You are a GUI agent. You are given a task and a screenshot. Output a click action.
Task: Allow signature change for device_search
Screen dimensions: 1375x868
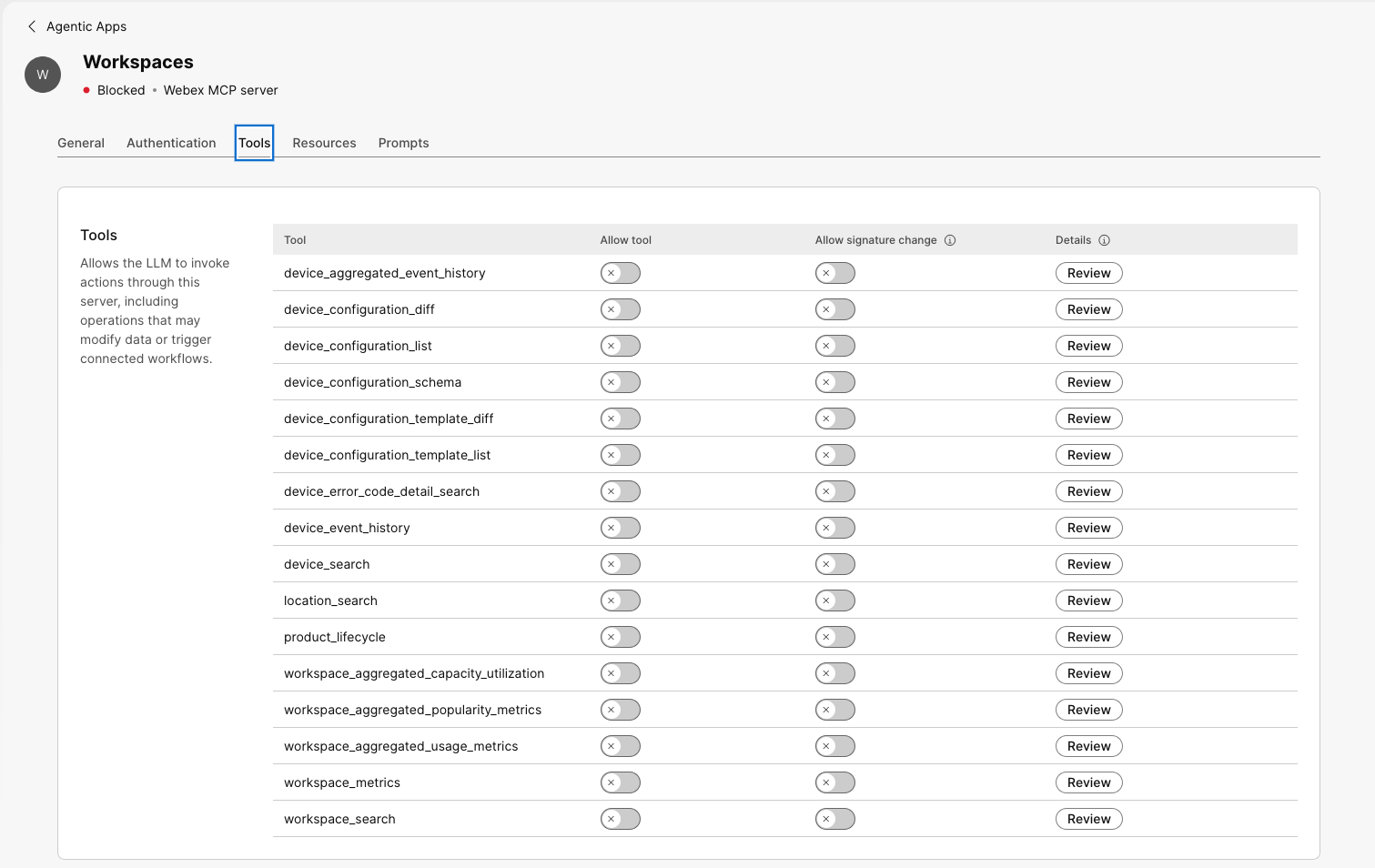835,564
